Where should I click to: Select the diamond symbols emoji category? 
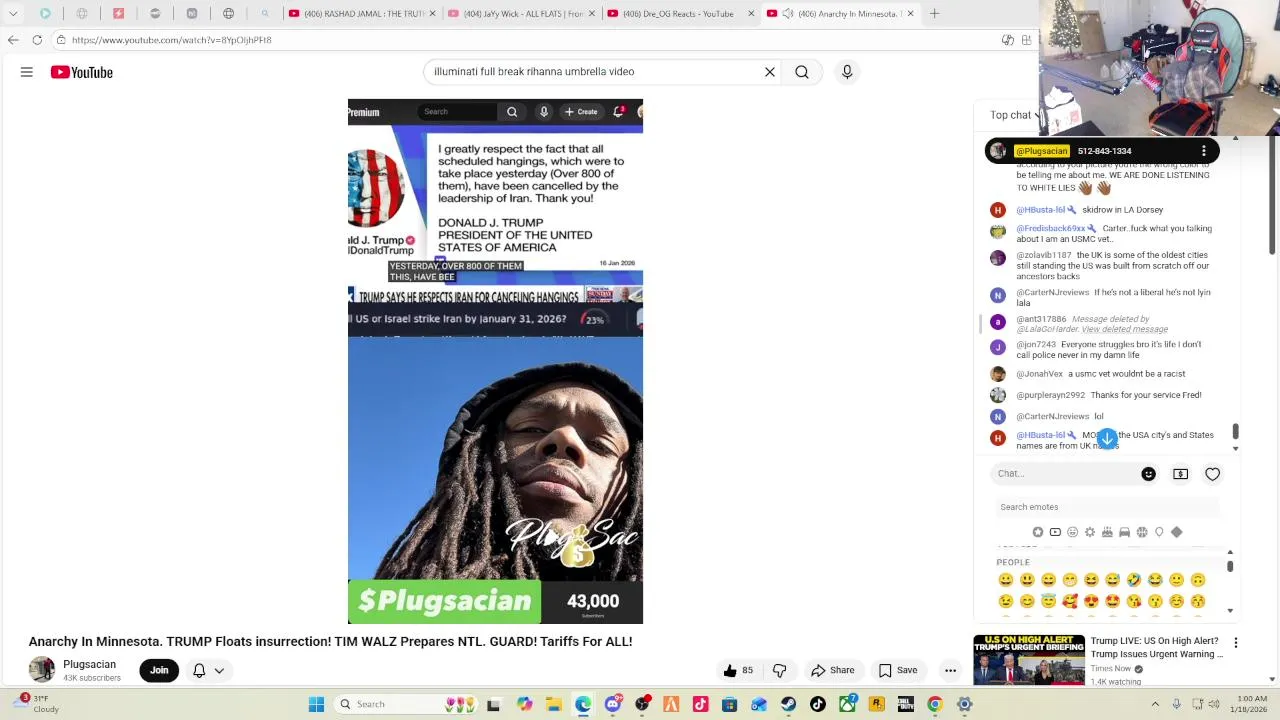click(x=1176, y=532)
